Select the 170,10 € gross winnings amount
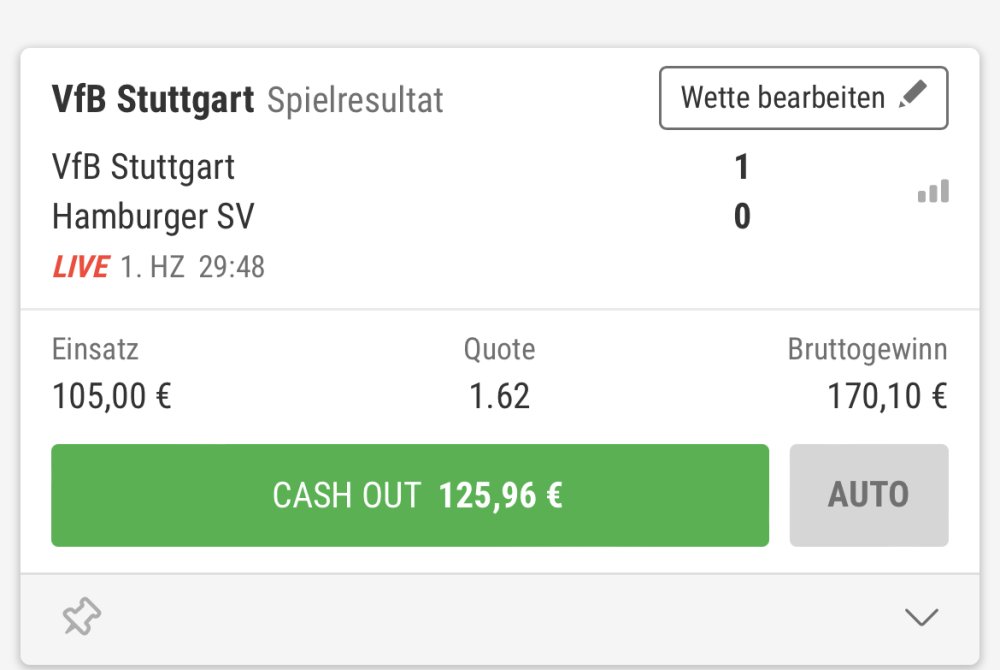The image size is (1000, 670). [x=886, y=397]
